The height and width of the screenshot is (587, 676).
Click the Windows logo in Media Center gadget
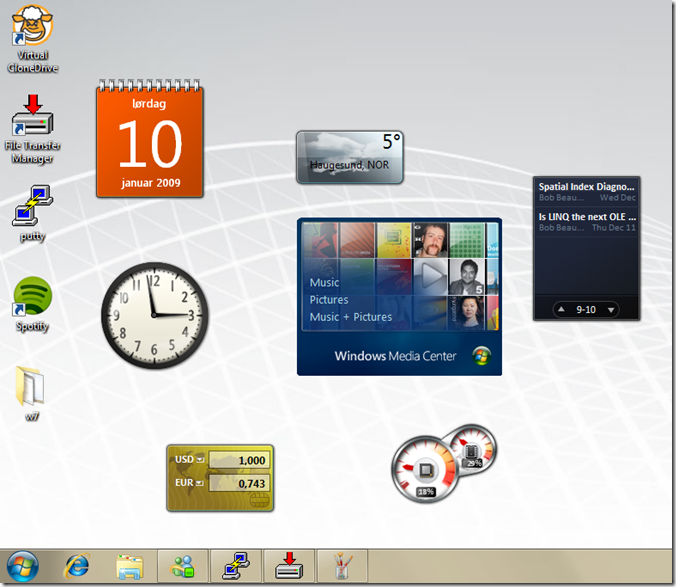[x=482, y=355]
